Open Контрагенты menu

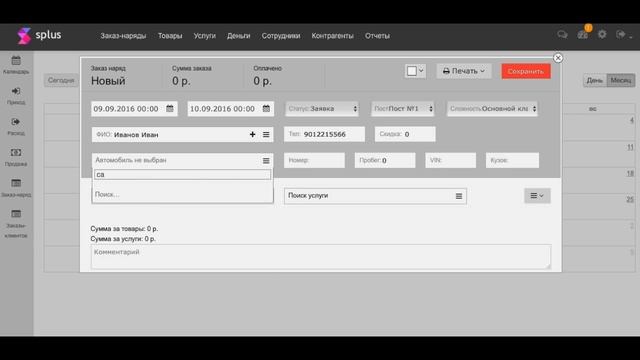coord(333,36)
